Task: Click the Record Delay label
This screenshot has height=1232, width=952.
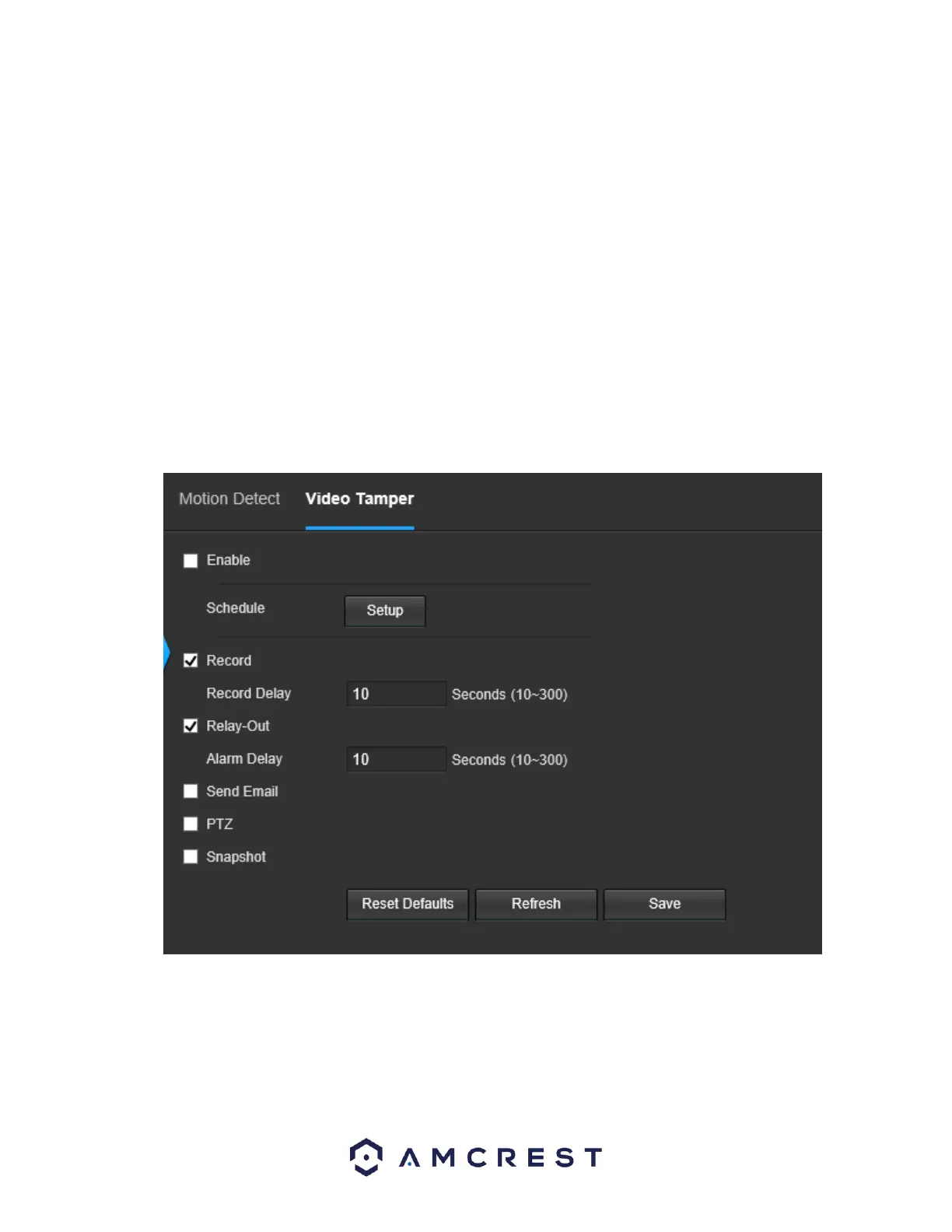Action: tap(249, 693)
